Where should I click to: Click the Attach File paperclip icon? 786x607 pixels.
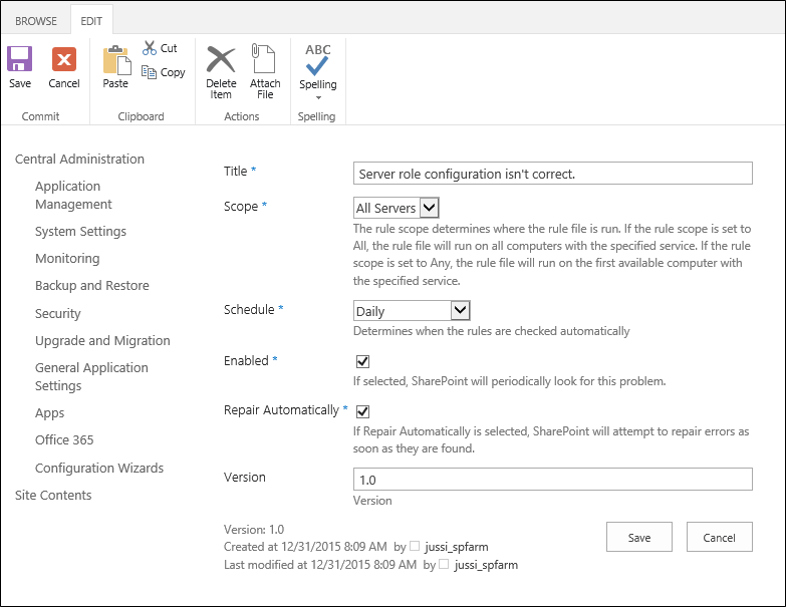pos(265,59)
